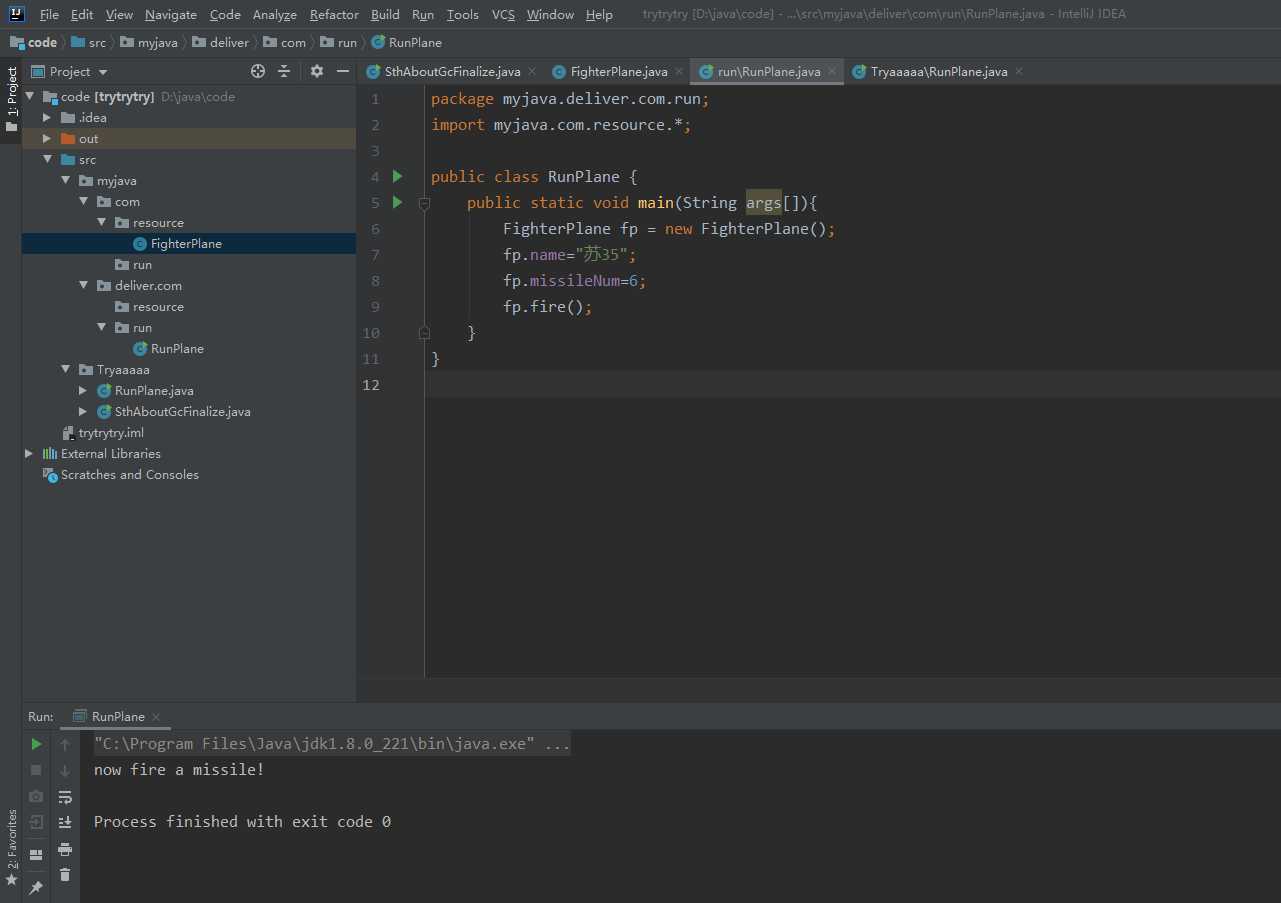Image resolution: width=1281 pixels, height=903 pixels.
Task: Close the FighterPlane.java editor tab
Action: pyautogui.click(x=679, y=71)
